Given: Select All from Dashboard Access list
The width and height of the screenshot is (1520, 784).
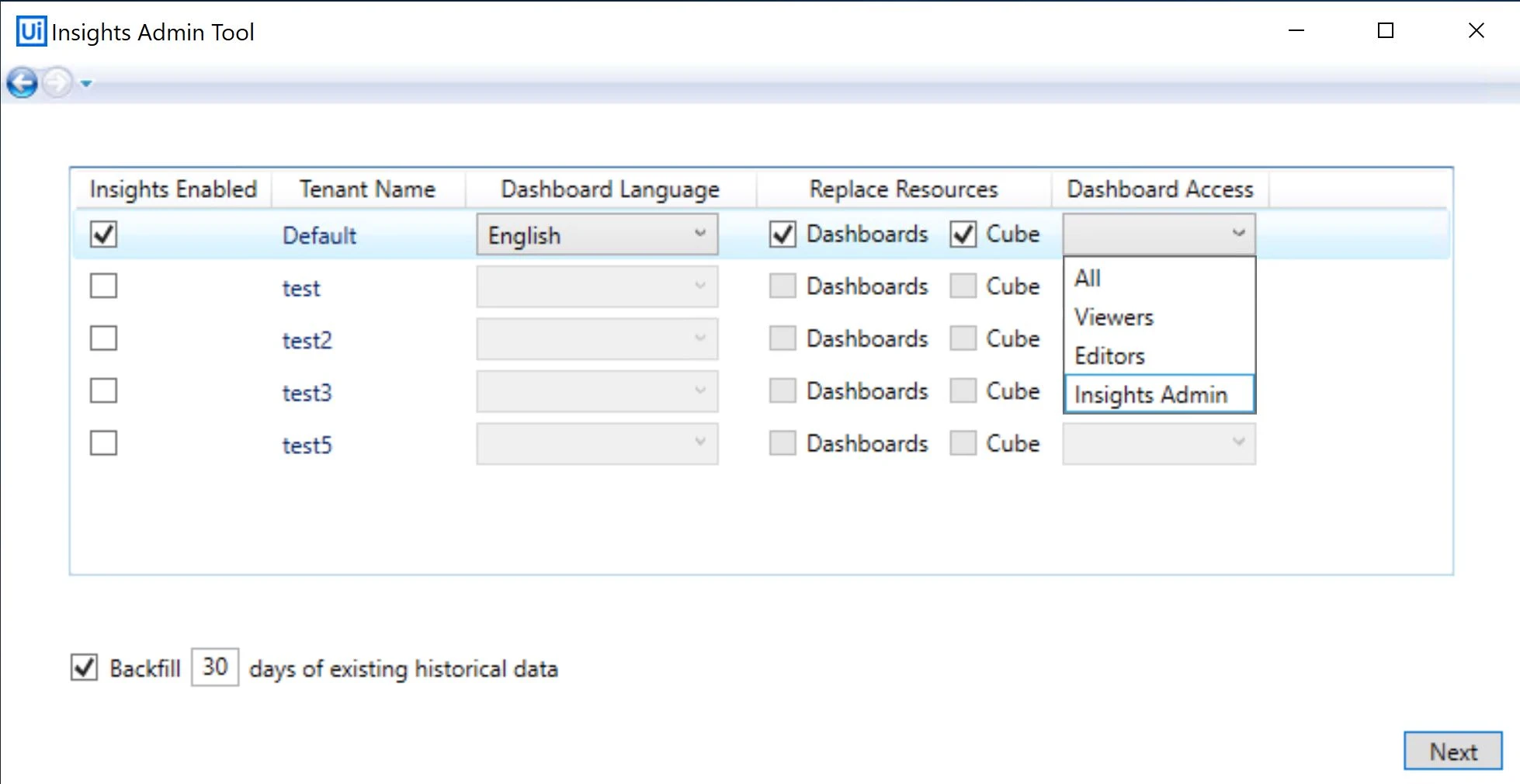Looking at the screenshot, I should [x=1159, y=278].
